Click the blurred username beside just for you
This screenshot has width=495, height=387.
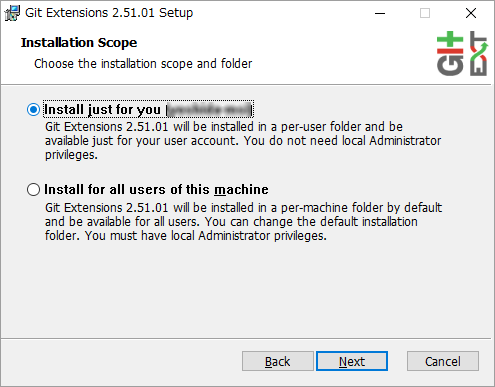[x=209, y=110]
